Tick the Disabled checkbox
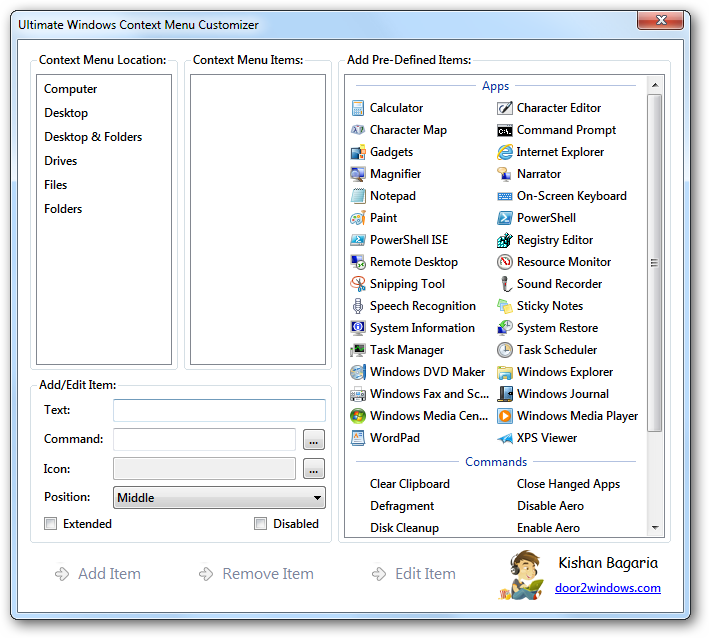Screen dimensions: 709x638 pos(261,524)
